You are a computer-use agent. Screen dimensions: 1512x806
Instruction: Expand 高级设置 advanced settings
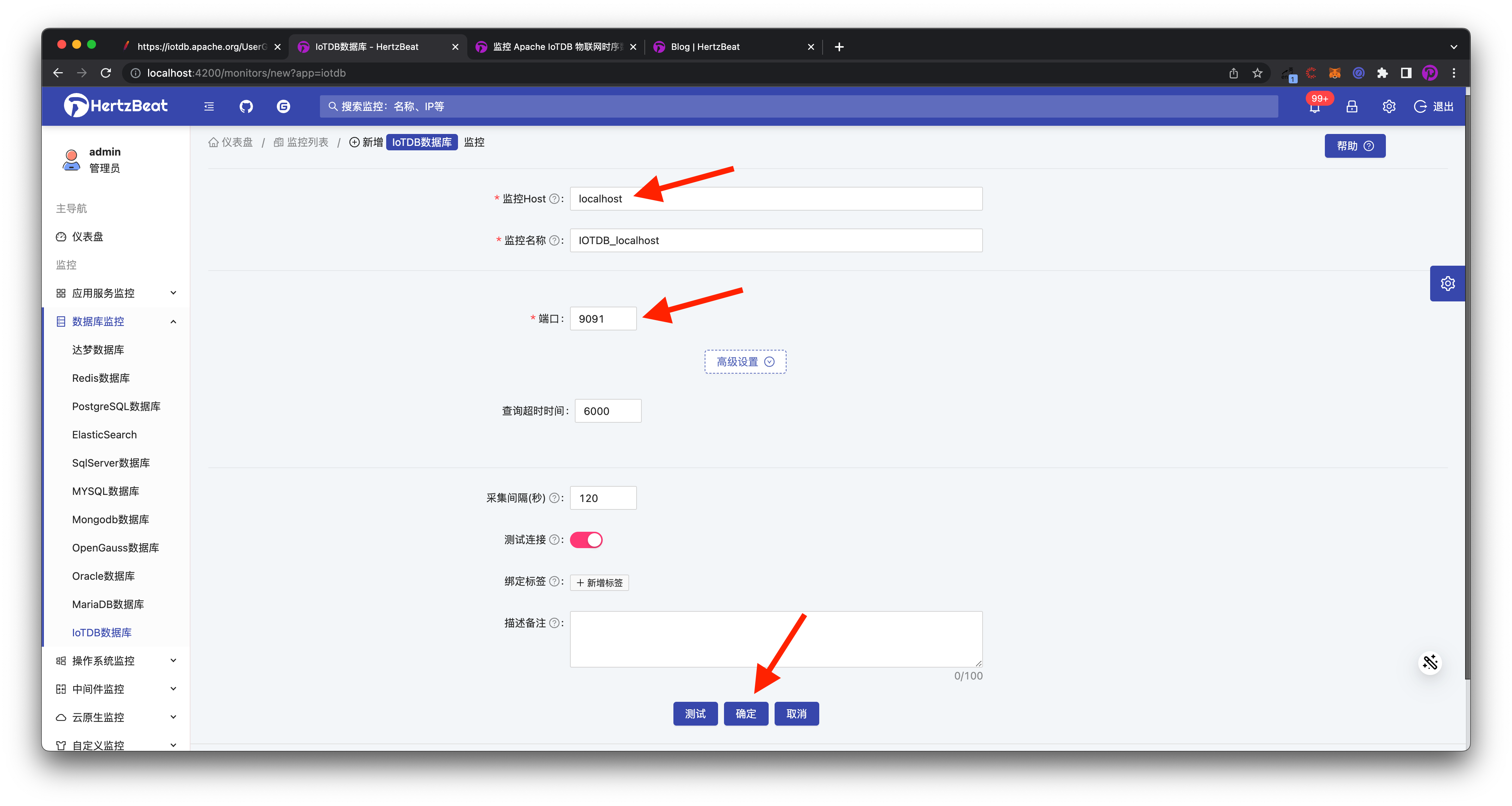pos(745,362)
